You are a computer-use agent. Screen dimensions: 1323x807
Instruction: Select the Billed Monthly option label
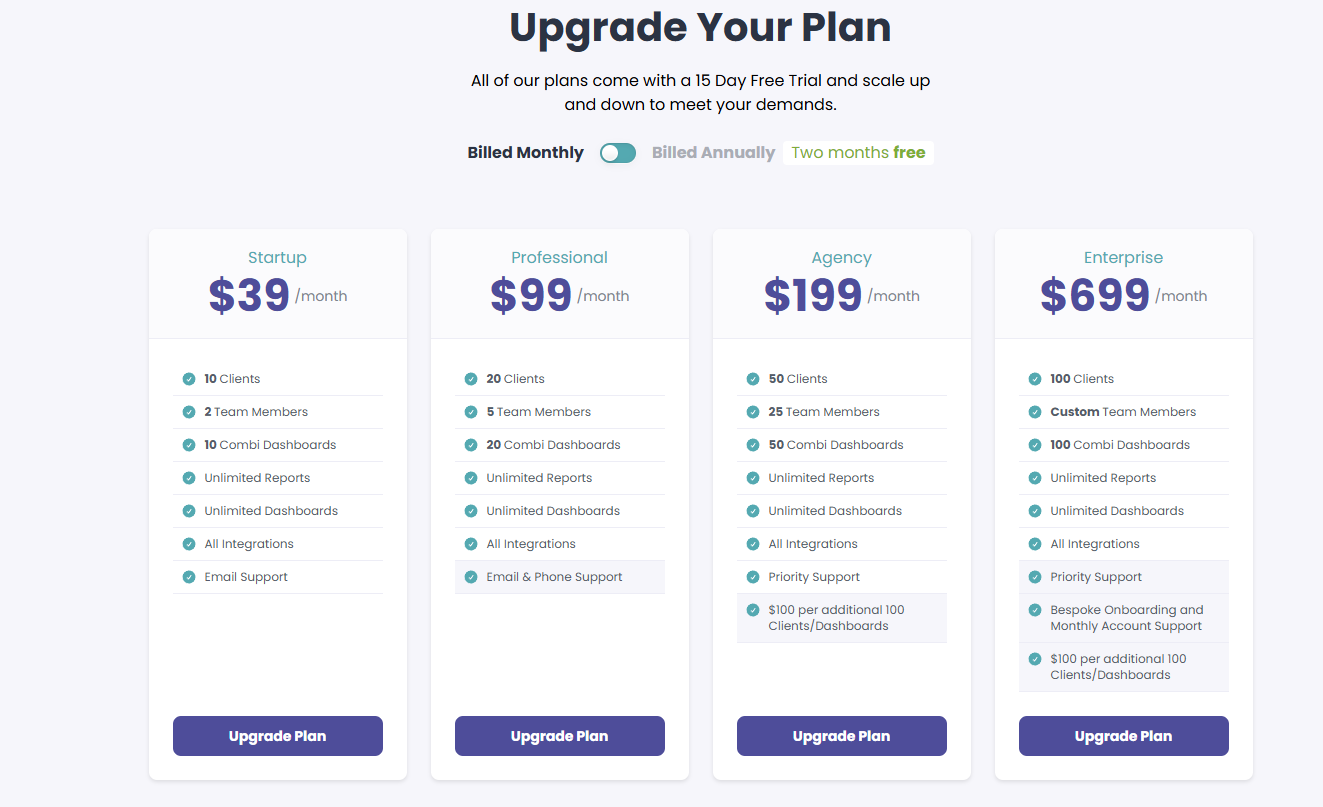(x=525, y=153)
